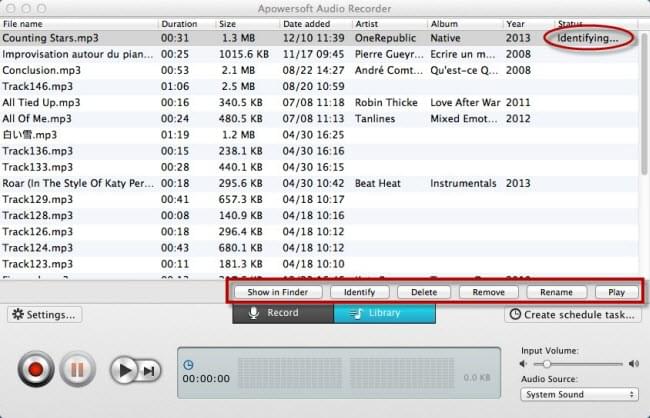The height and width of the screenshot is (418, 650).
Task: Sort by Artist column header
Action: pos(390,24)
